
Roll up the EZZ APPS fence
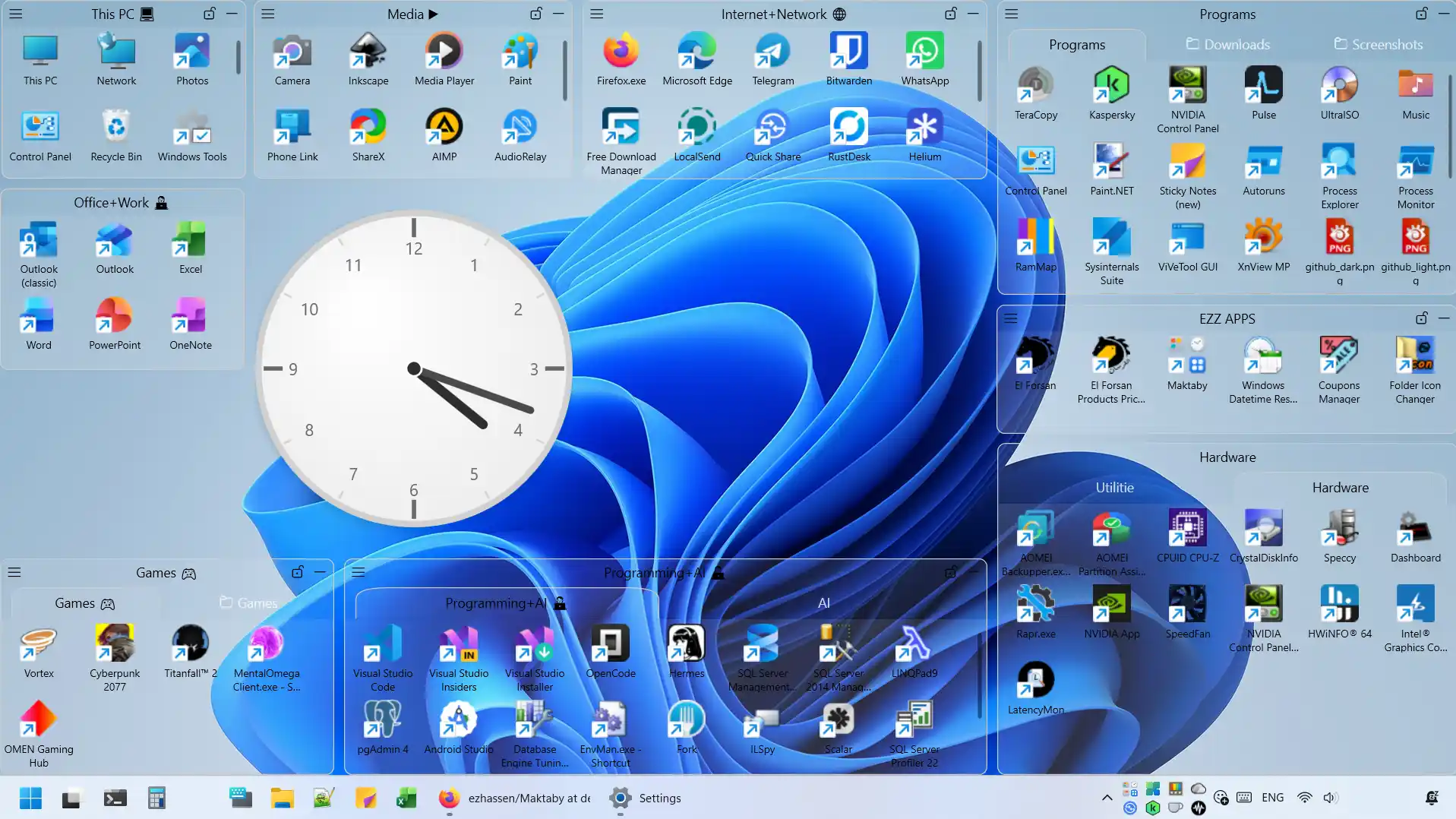[x=1444, y=318]
